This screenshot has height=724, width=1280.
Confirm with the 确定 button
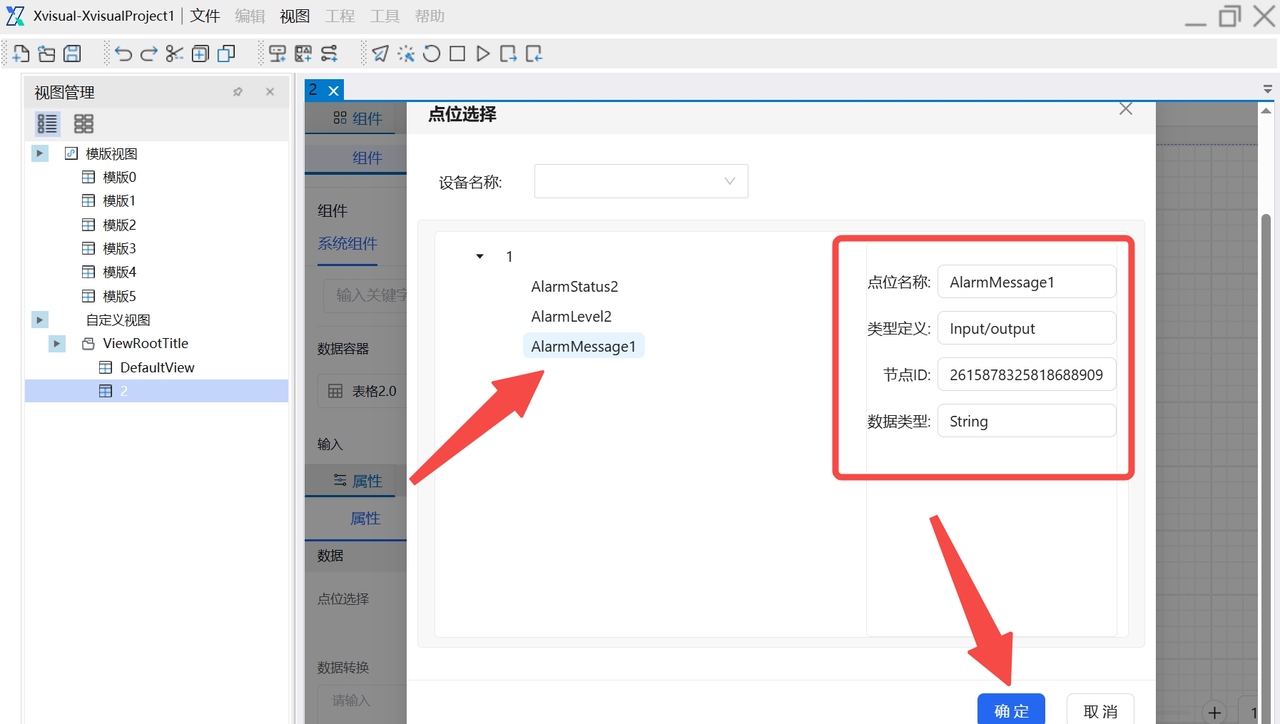[x=1011, y=710]
